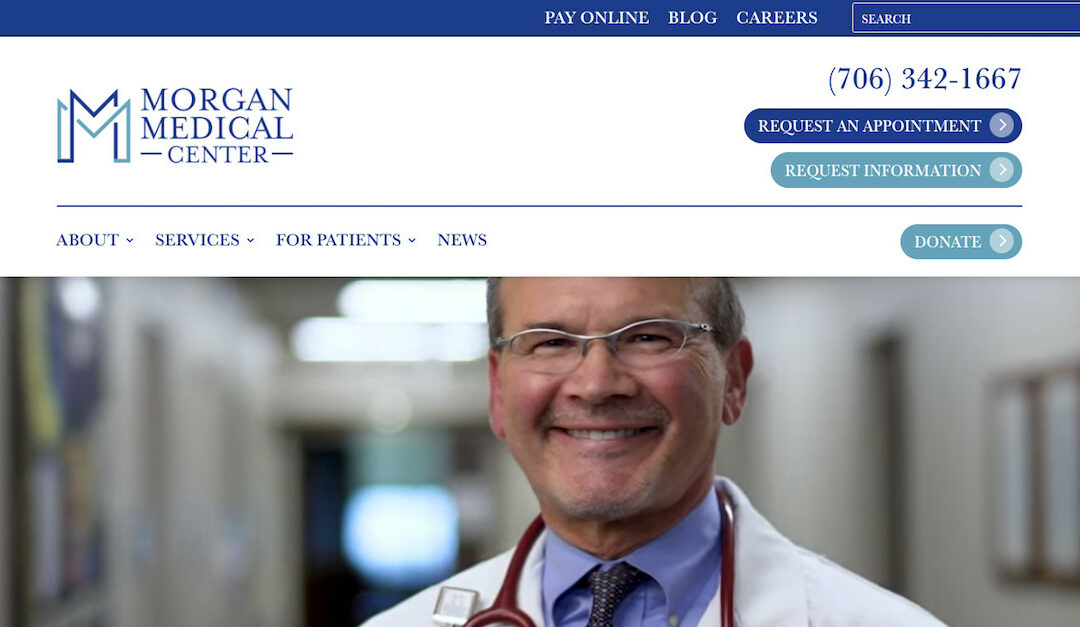Image resolution: width=1080 pixels, height=627 pixels.
Task: Go to the News page
Action: tap(462, 240)
